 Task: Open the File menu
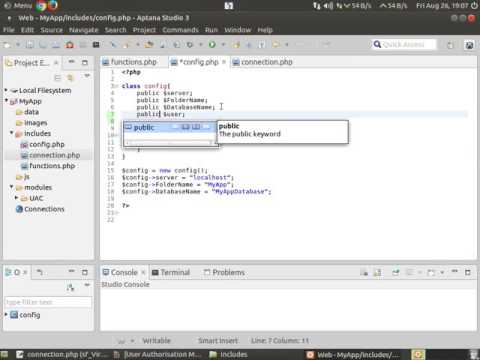9,30
